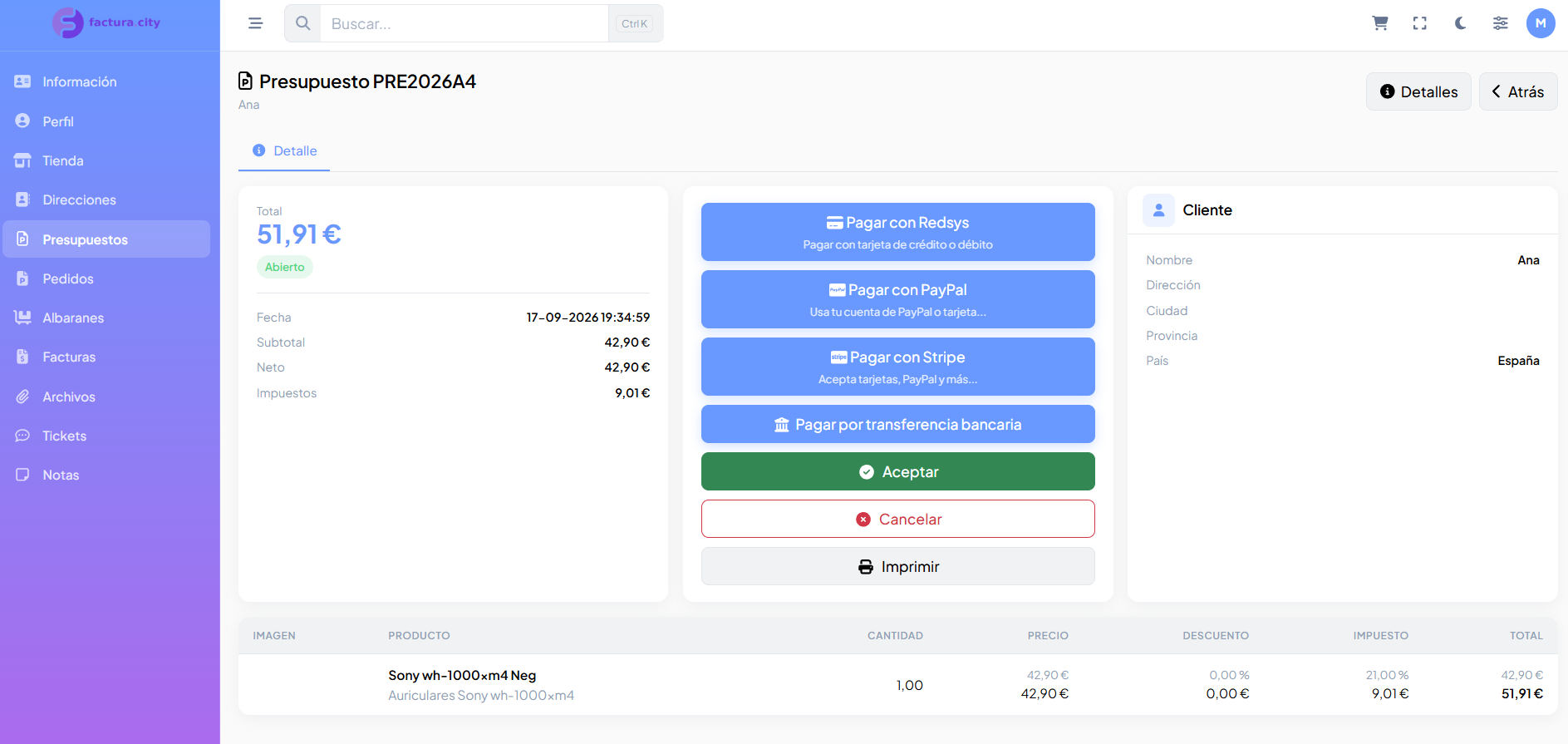
Task: Select the Detalle tab
Action: click(284, 151)
